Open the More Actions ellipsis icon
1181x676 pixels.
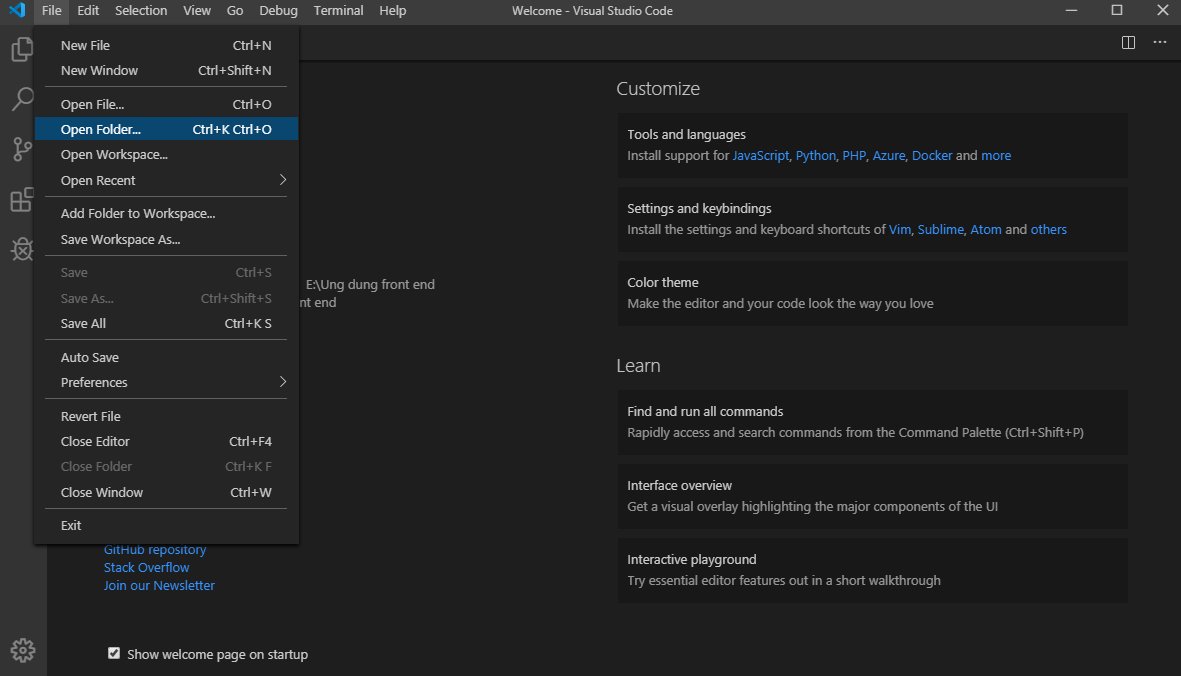[x=1160, y=42]
